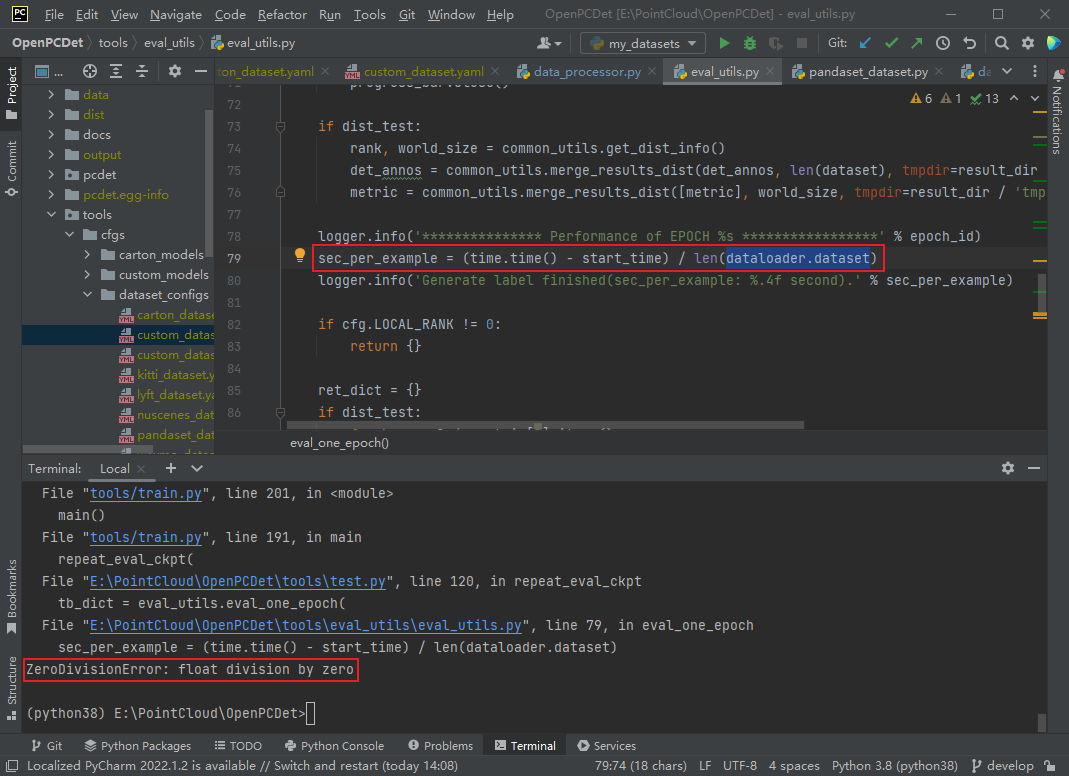Screen dimensions: 1069x776
Task: Jump to next highlighted error arrow
Action: [1035, 98]
